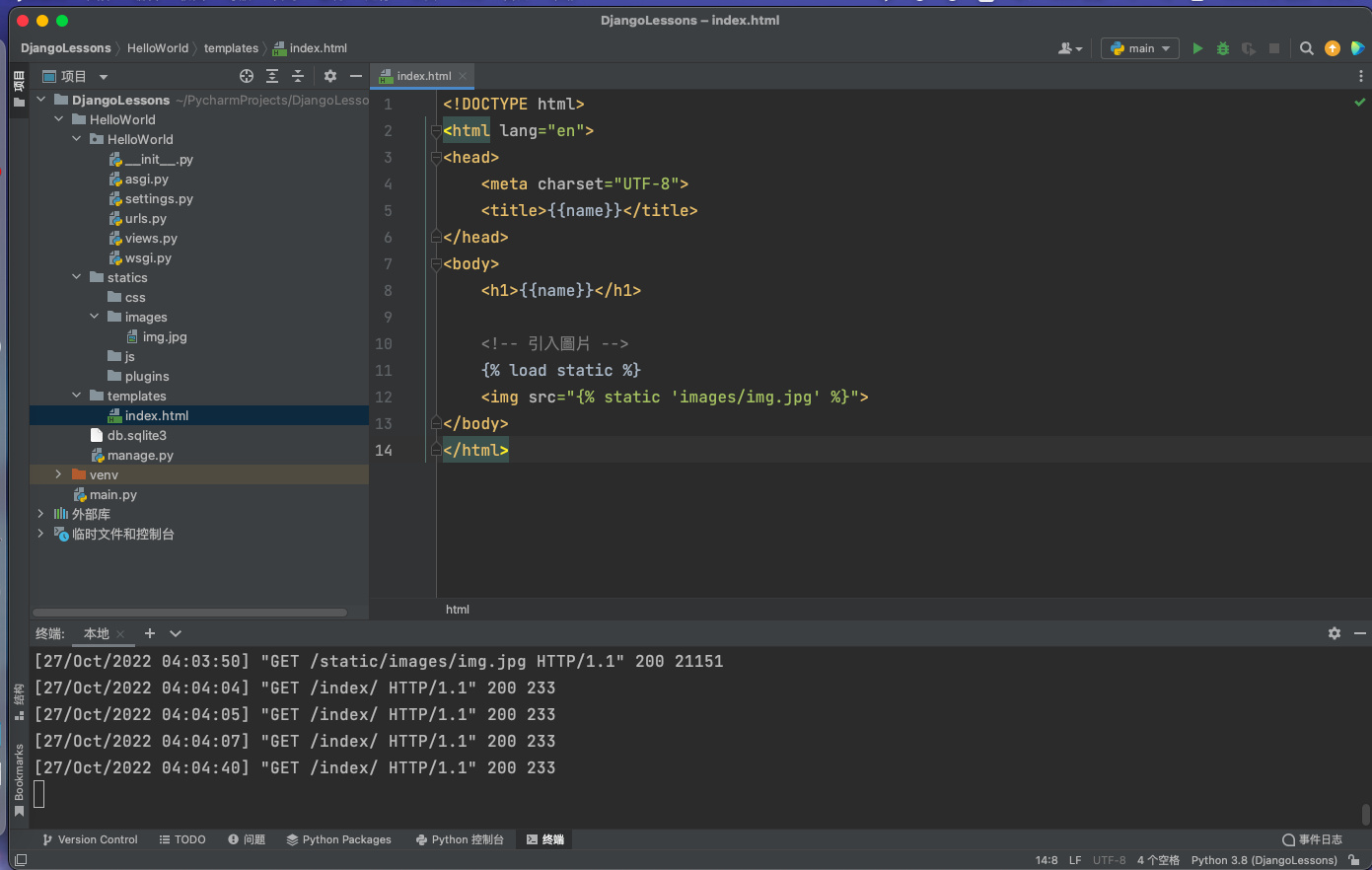The width and height of the screenshot is (1372, 870).
Task: Open terminal settings gear icon
Action: pyautogui.click(x=1335, y=633)
